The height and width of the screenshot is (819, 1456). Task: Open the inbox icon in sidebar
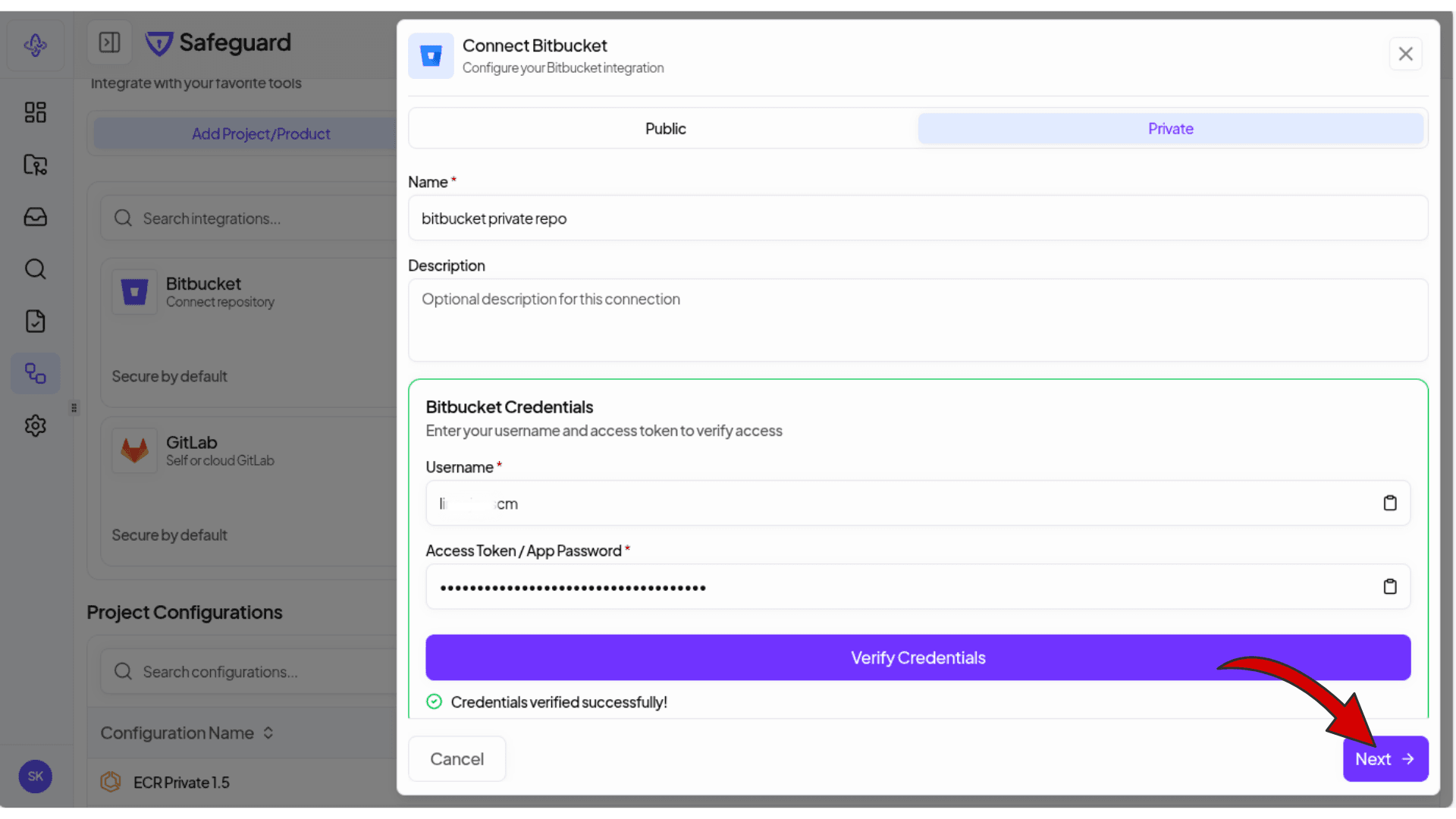pyautogui.click(x=35, y=217)
